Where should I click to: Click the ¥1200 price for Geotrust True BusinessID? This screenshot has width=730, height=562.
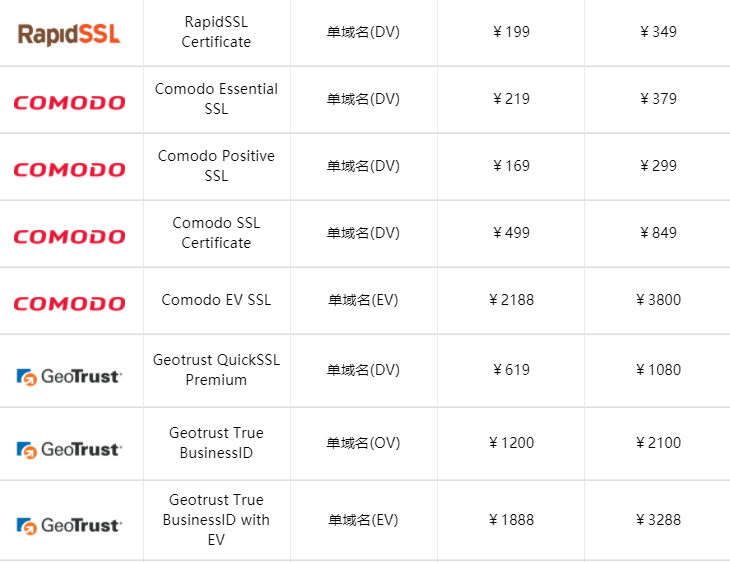coord(511,443)
